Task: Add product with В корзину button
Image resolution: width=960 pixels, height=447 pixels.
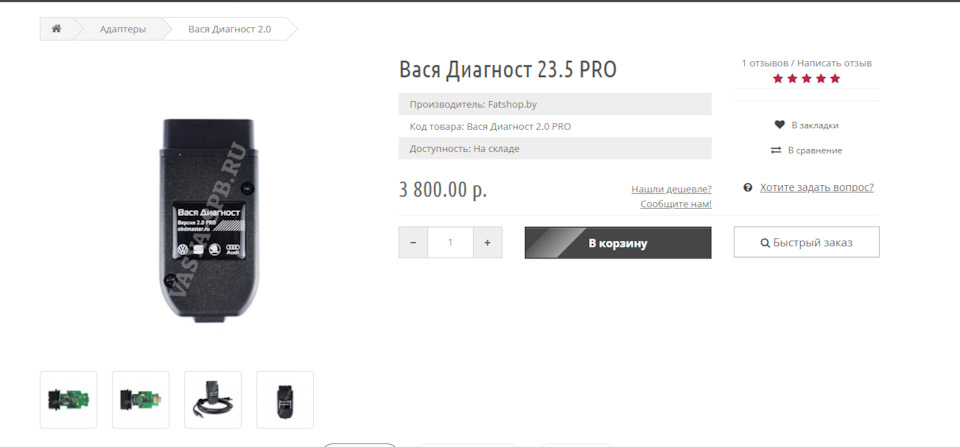Action: (x=618, y=242)
